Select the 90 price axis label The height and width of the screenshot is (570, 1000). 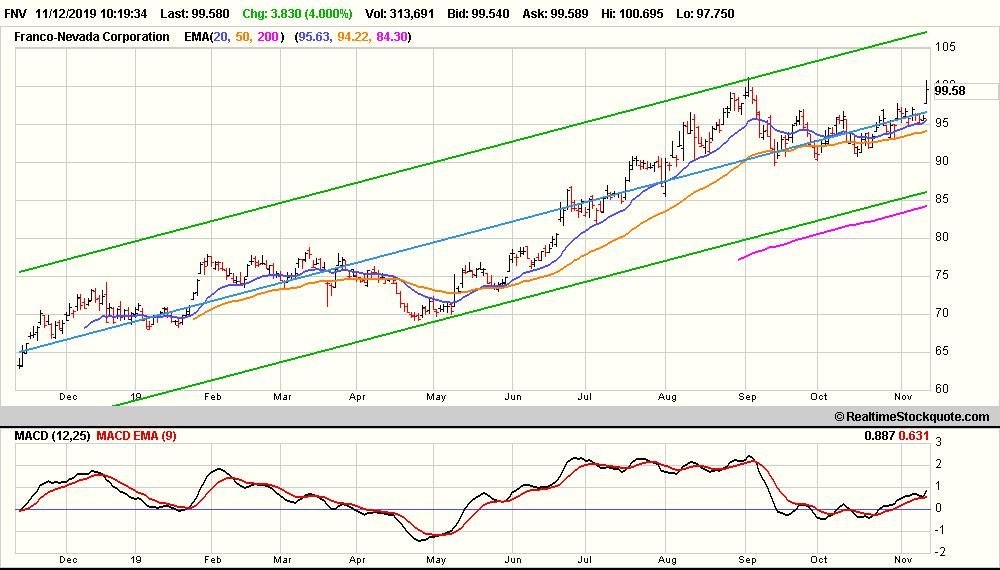(941, 161)
